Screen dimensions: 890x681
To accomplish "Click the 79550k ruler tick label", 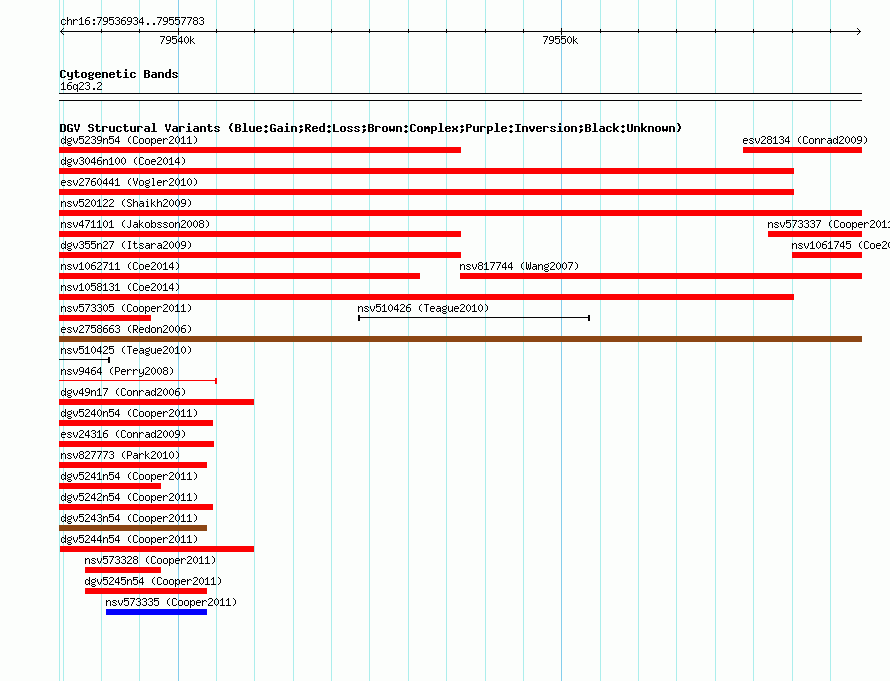I will click(560, 40).
